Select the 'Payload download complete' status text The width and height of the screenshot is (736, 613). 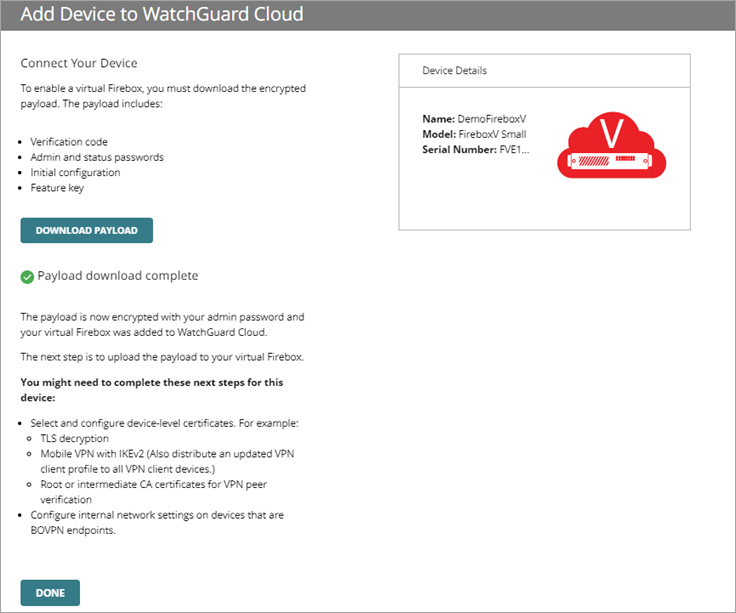118,276
